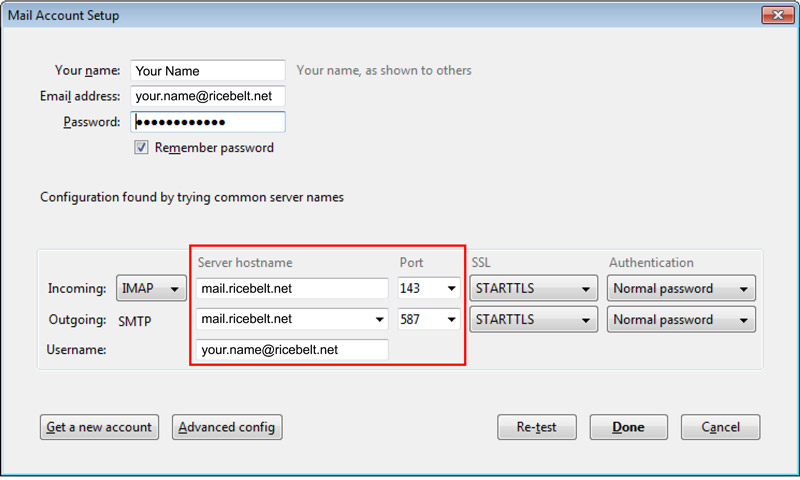Open incoming Authentication Normal password dropdown
This screenshot has height=480, width=800.
(x=680, y=289)
